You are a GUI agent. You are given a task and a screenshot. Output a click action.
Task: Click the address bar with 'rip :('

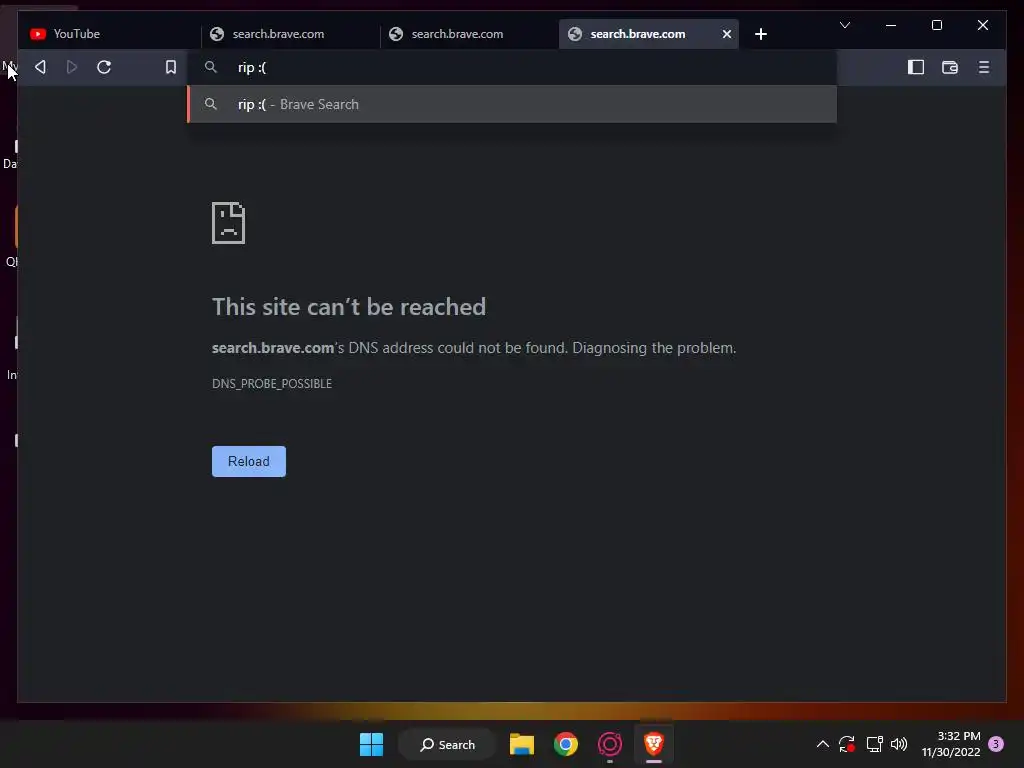click(511, 67)
